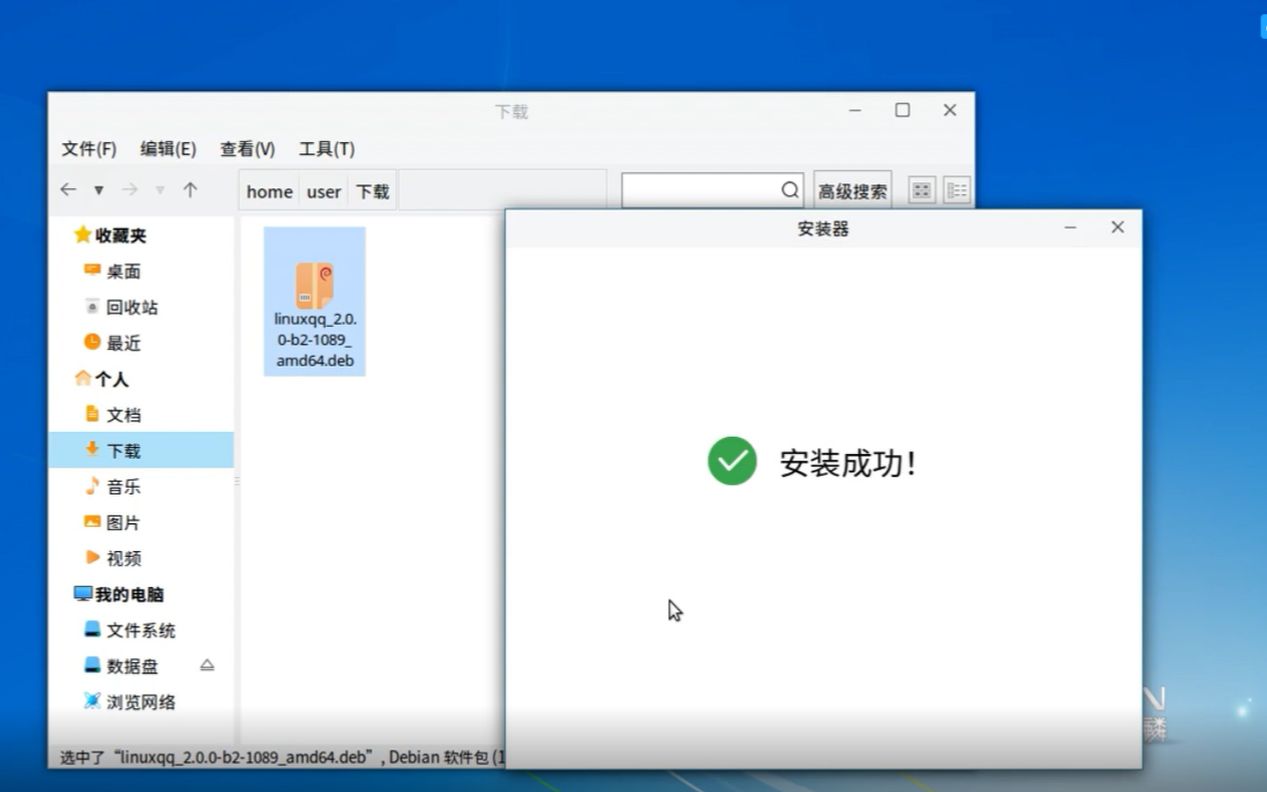Jump to the home breadcrumb folder

pyautogui.click(x=268, y=191)
